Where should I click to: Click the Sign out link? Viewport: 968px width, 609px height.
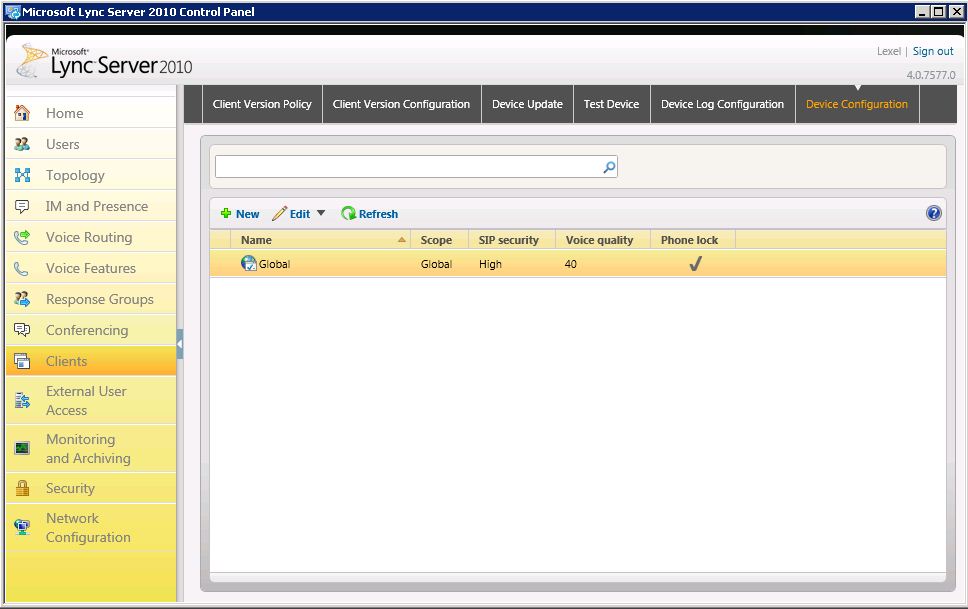click(x=932, y=51)
